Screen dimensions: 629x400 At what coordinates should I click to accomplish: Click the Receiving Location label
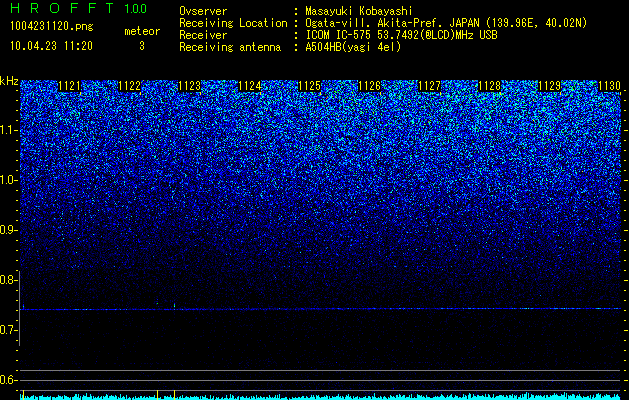click(233, 23)
